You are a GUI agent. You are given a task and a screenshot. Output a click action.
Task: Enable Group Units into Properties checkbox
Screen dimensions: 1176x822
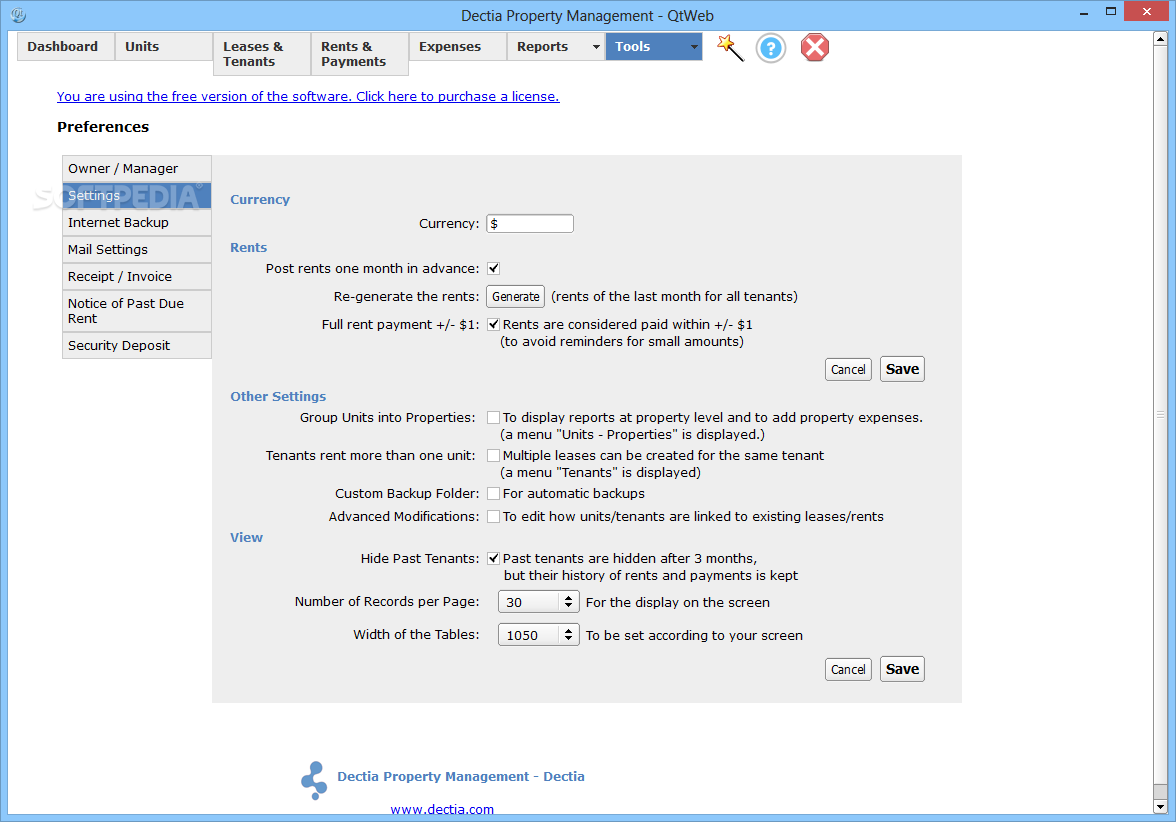tap(494, 418)
